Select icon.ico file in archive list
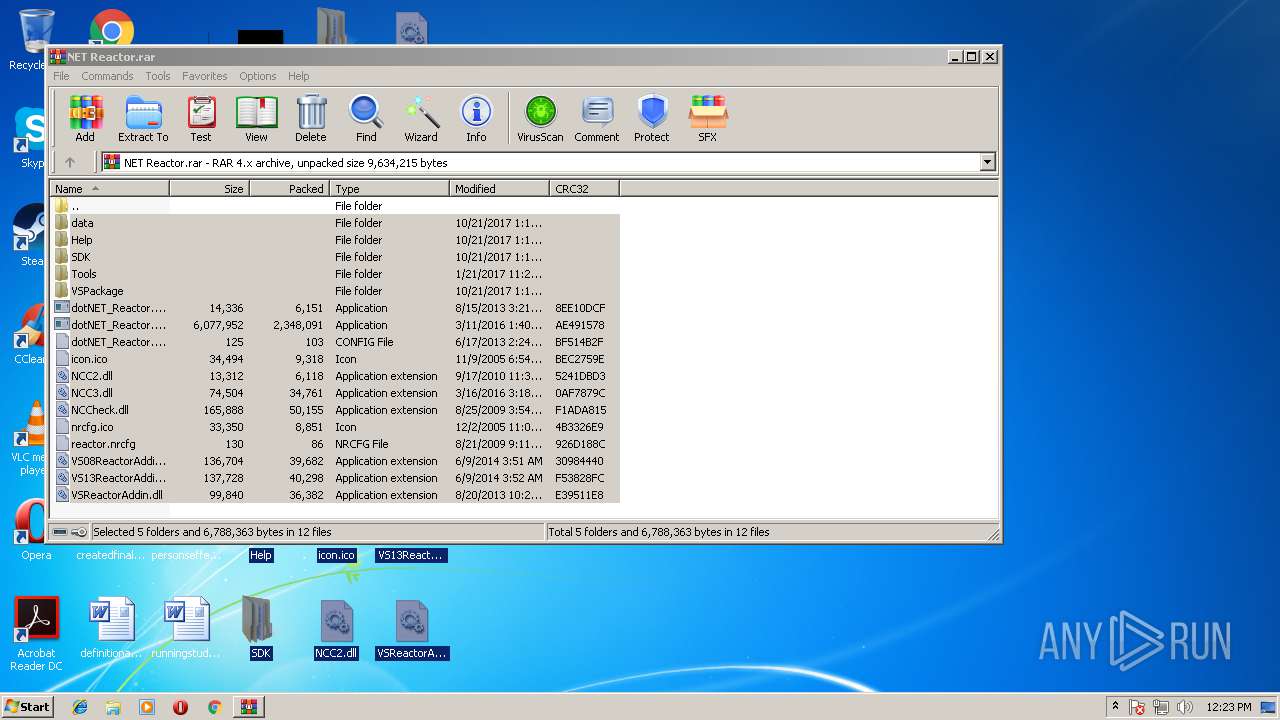Screen dimensions: 1280x720 335,359
